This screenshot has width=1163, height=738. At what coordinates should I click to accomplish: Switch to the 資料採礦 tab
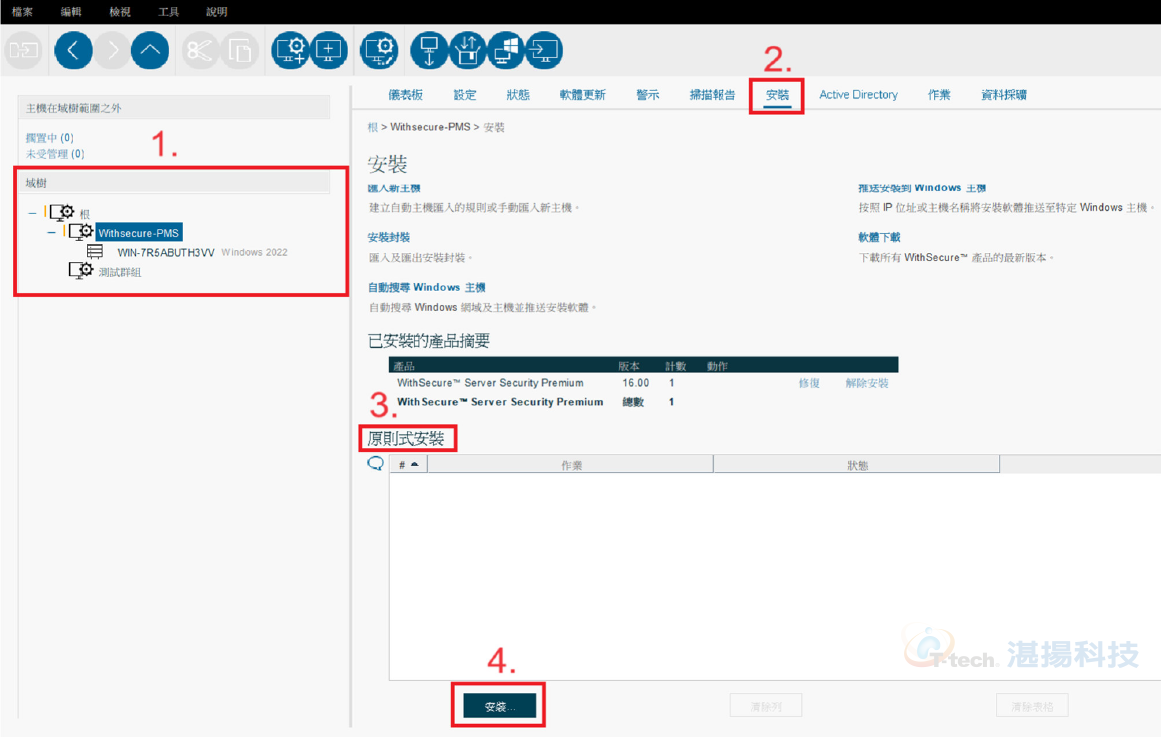click(1004, 94)
